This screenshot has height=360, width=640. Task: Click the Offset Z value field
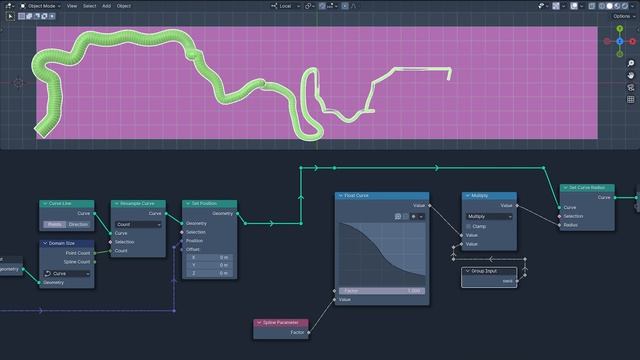pyautogui.click(x=210, y=273)
